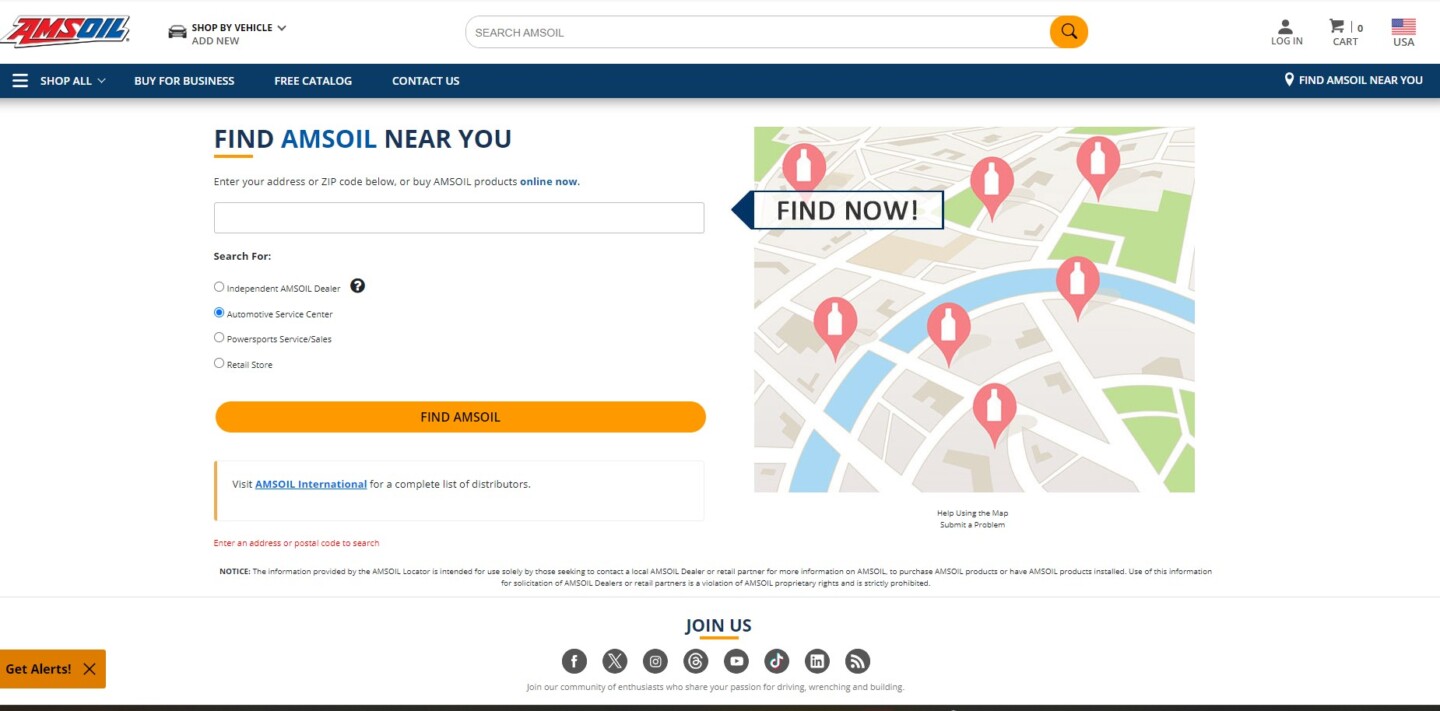The width and height of the screenshot is (1440, 711).
Task: Dismiss the Get Alerts banner
Action: [x=90, y=669]
